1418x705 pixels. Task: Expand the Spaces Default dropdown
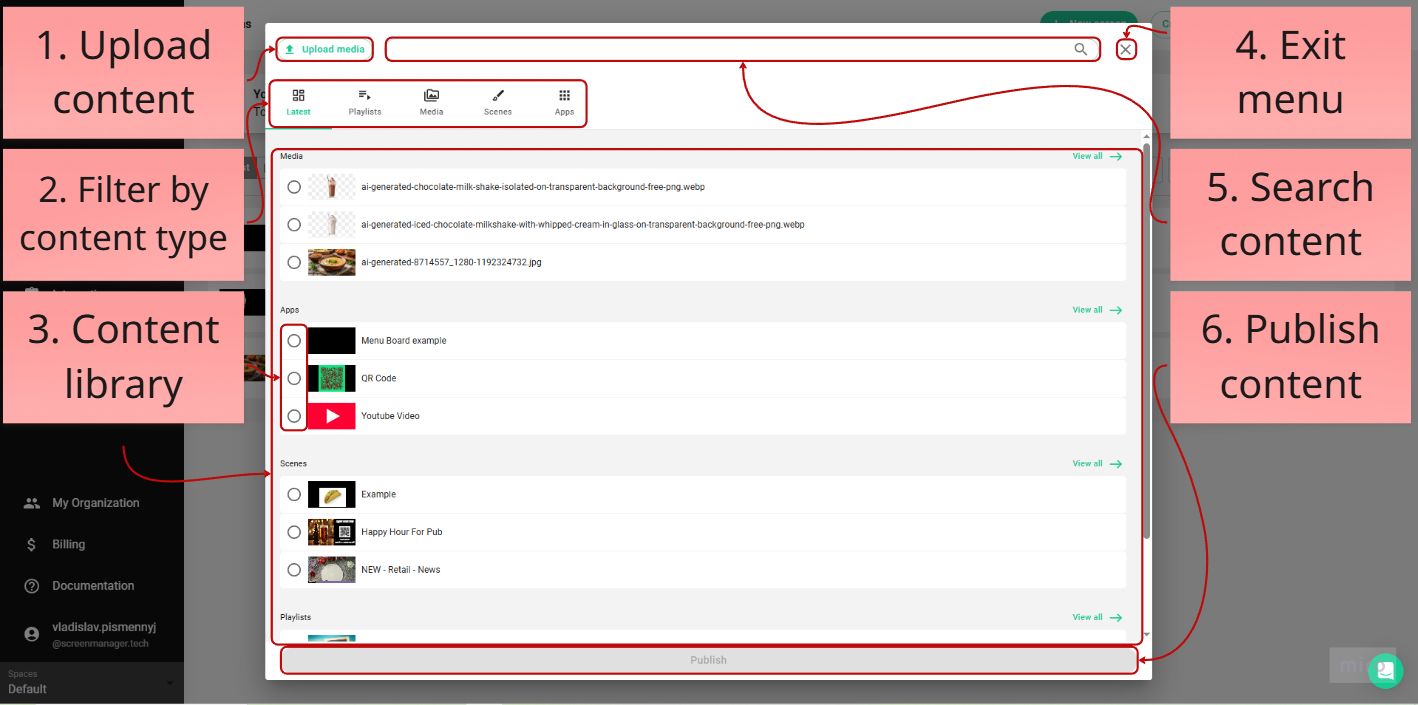[x=91, y=682]
